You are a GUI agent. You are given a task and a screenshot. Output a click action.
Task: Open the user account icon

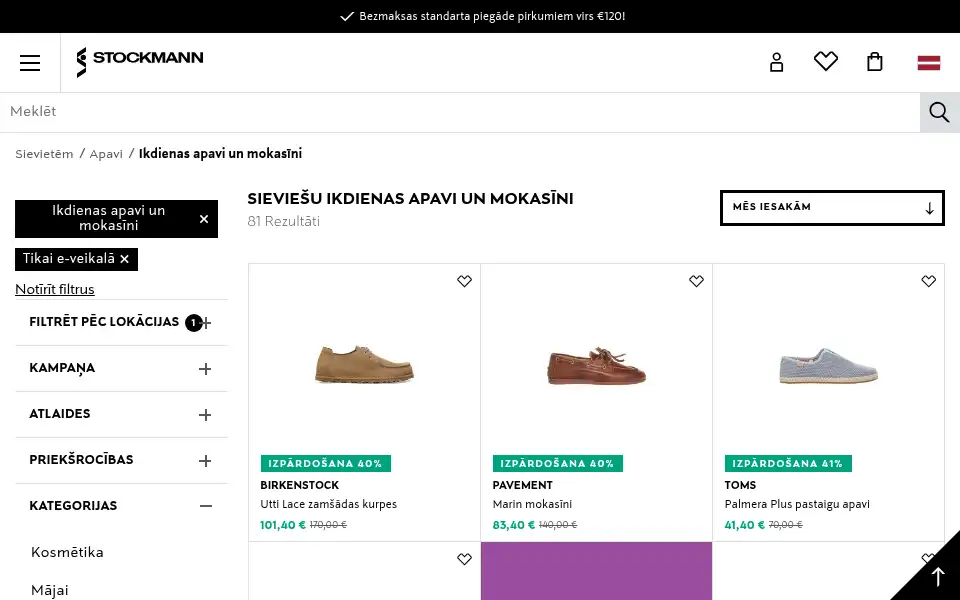[x=776, y=62]
